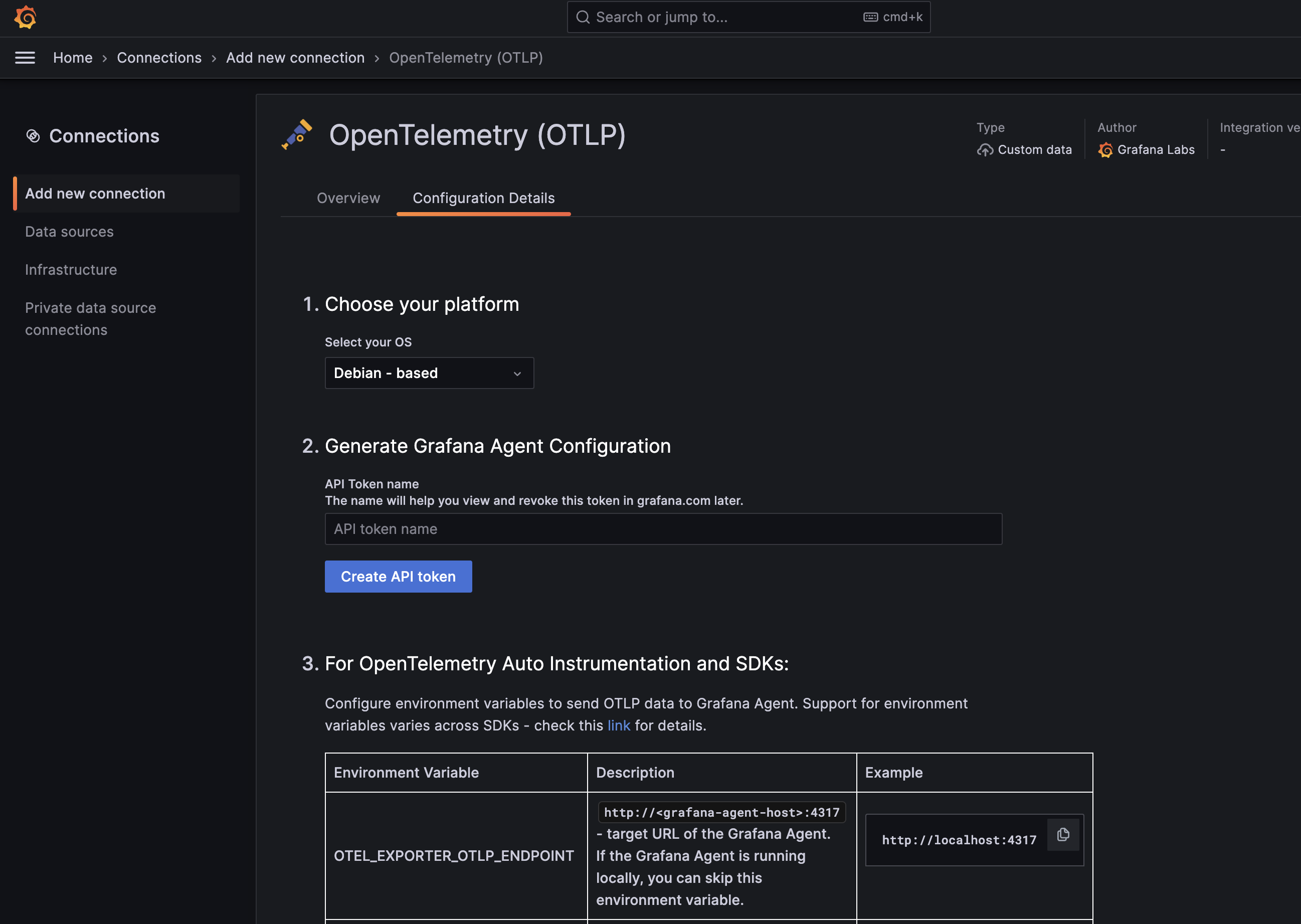Open Add new connection in sidebar

tap(126, 194)
